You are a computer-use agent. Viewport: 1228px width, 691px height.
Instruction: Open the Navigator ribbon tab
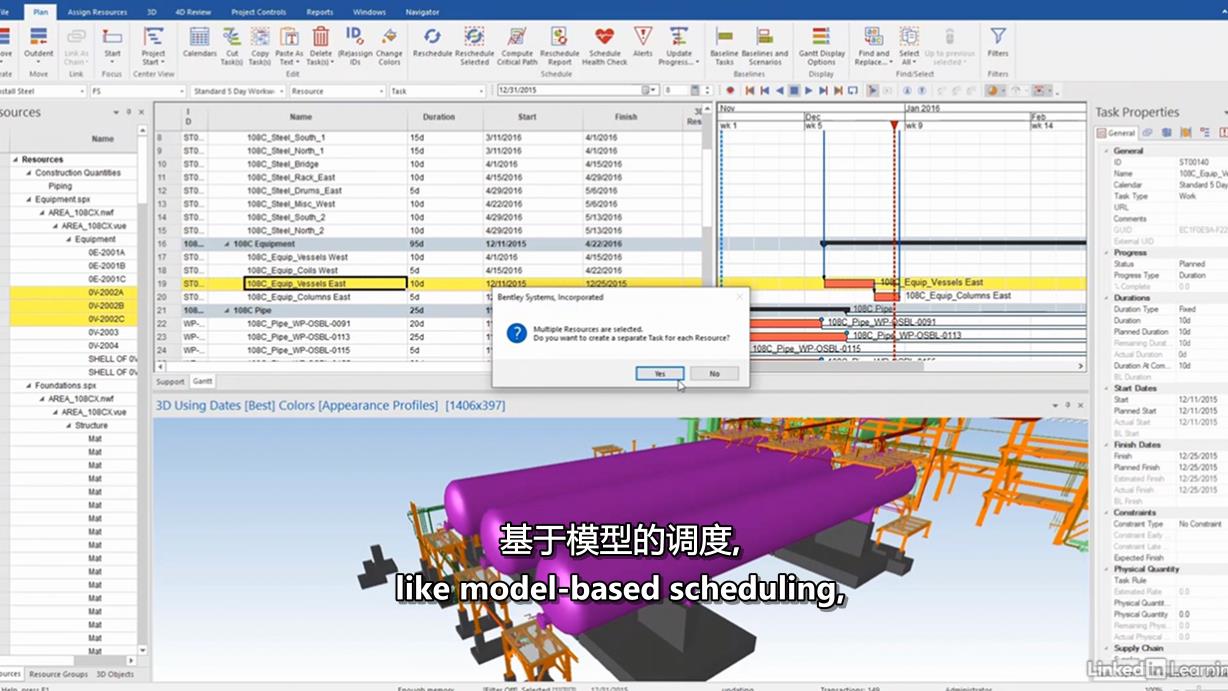(422, 12)
